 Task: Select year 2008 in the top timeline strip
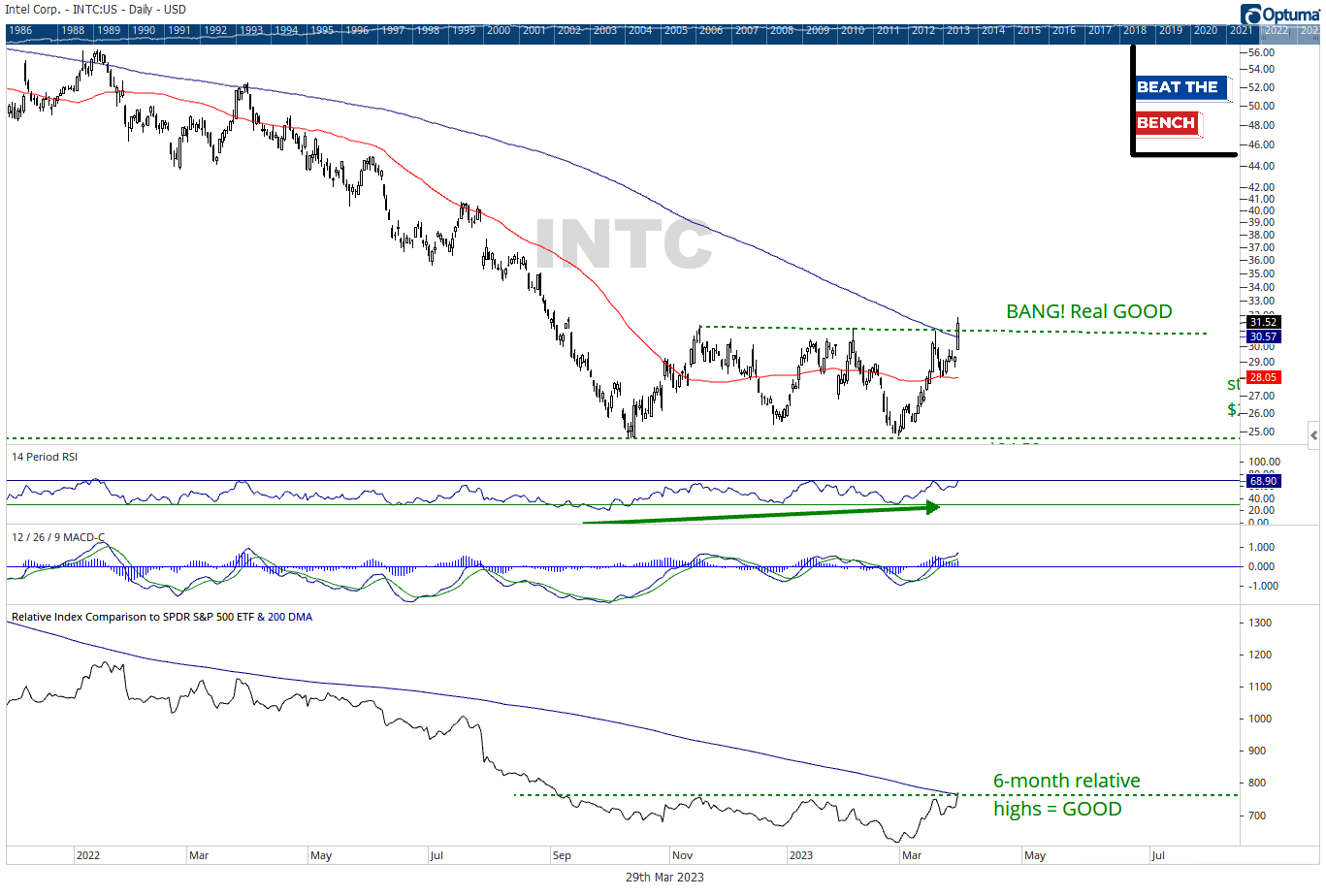tap(782, 30)
